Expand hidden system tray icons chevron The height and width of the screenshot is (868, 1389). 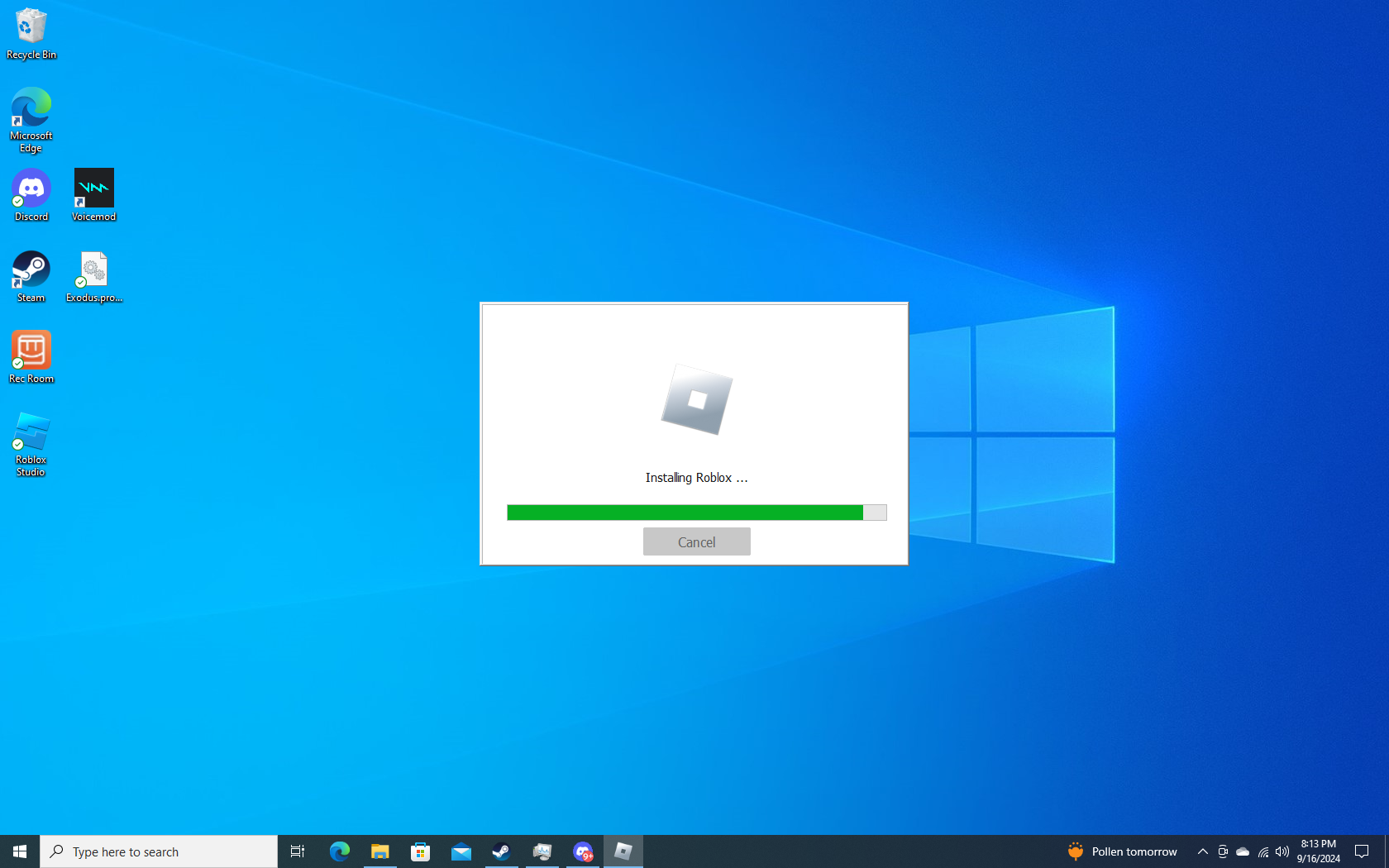click(1203, 851)
